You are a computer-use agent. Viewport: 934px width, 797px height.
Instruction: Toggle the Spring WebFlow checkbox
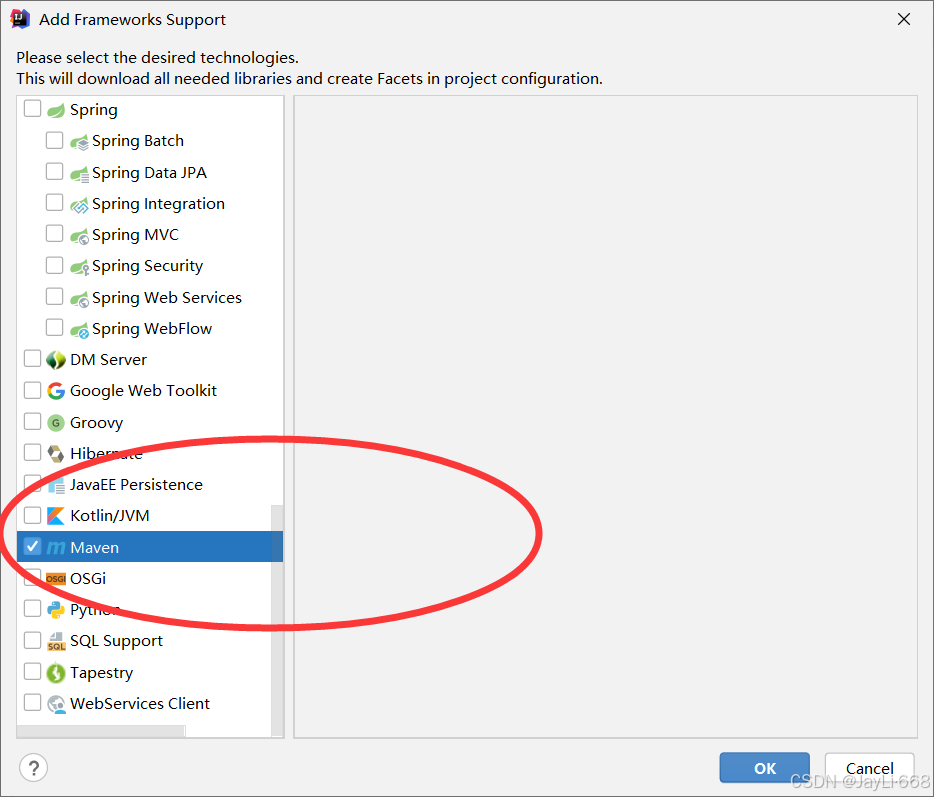pyautogui.click(x=54, y=327)
